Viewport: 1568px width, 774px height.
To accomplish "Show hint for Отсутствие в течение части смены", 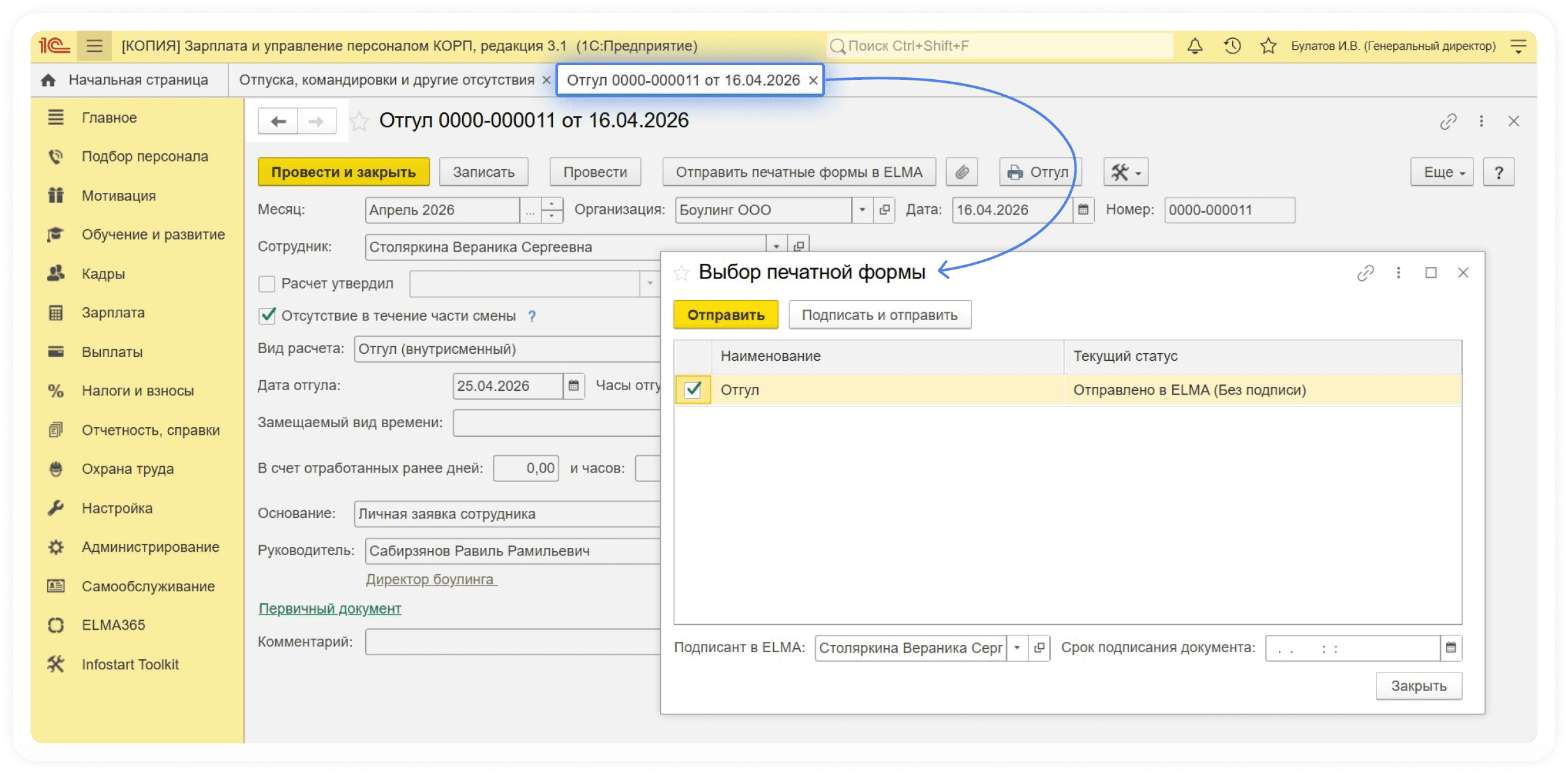I will (532, 316).
